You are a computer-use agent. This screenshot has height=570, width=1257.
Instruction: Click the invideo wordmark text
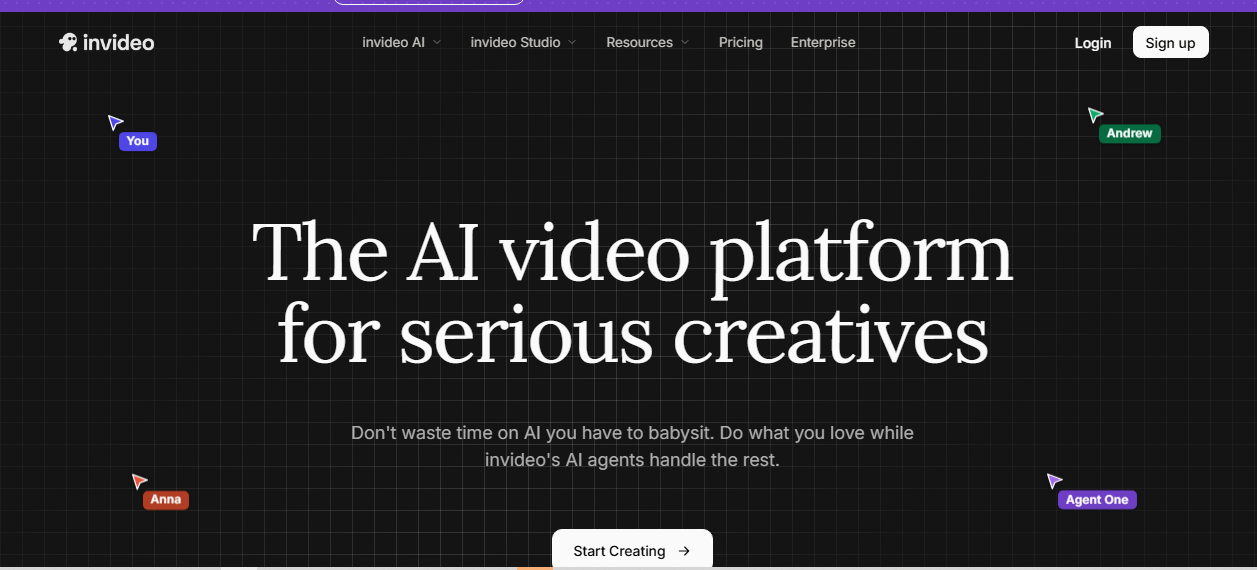(119, 42)
